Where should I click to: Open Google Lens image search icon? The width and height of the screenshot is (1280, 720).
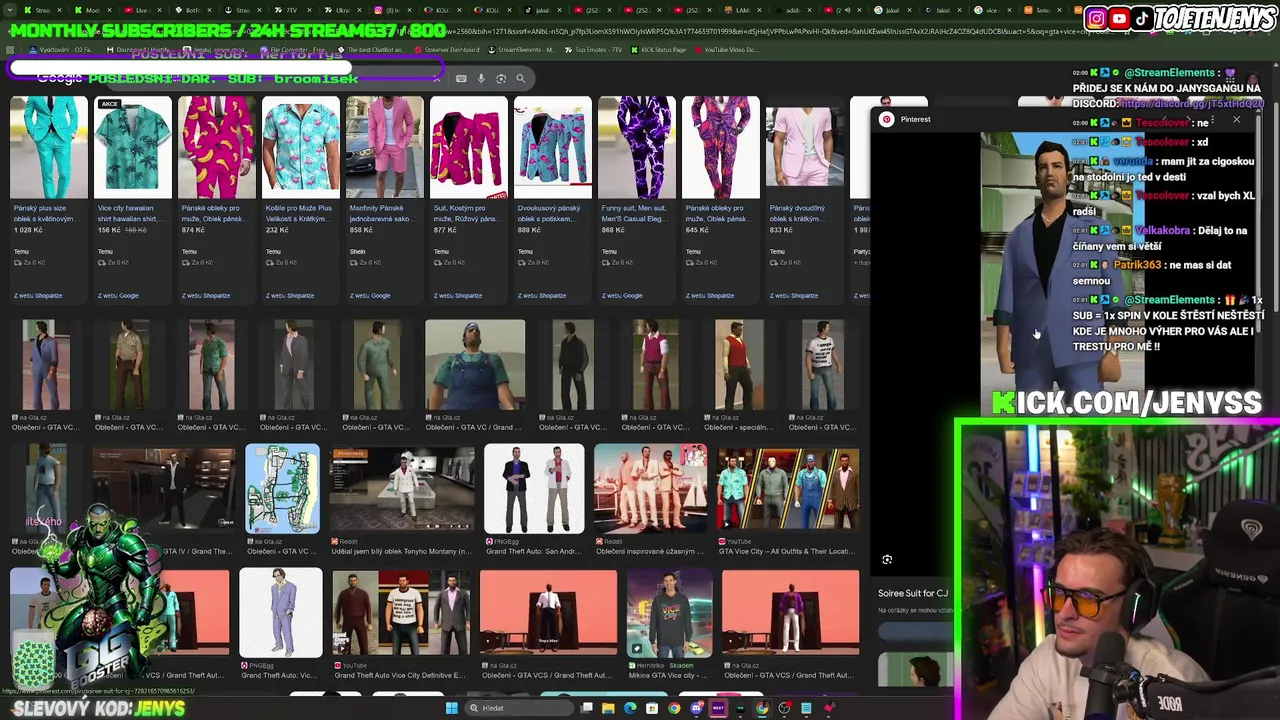pyautogui.click(x=502, y=78)
